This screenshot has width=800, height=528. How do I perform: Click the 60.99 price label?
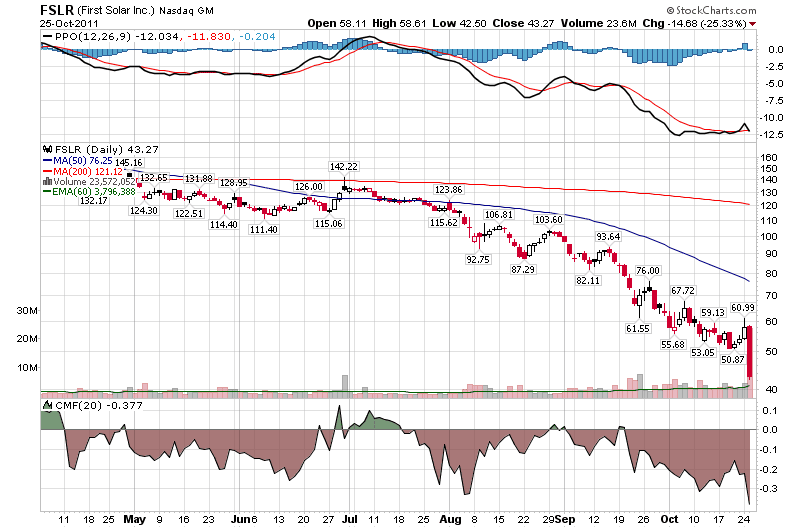click(742, 308)
